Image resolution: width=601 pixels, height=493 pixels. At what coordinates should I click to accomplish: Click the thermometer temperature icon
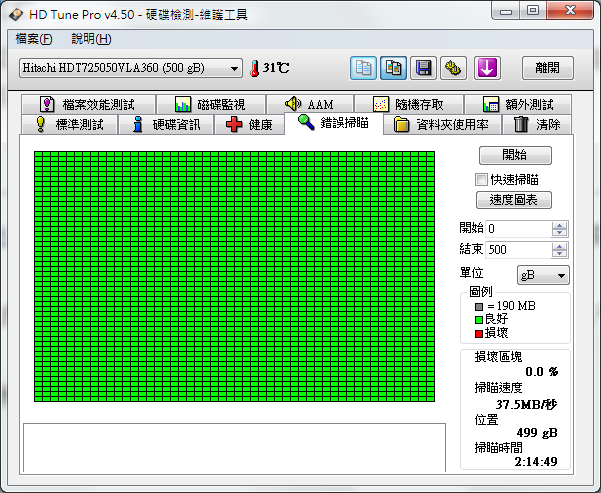click(x=255, y=69)
